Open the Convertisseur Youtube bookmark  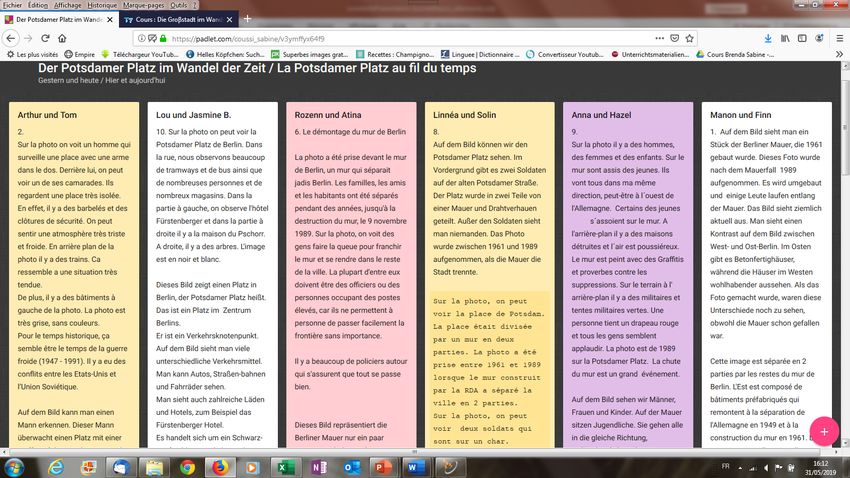(565, 54)
